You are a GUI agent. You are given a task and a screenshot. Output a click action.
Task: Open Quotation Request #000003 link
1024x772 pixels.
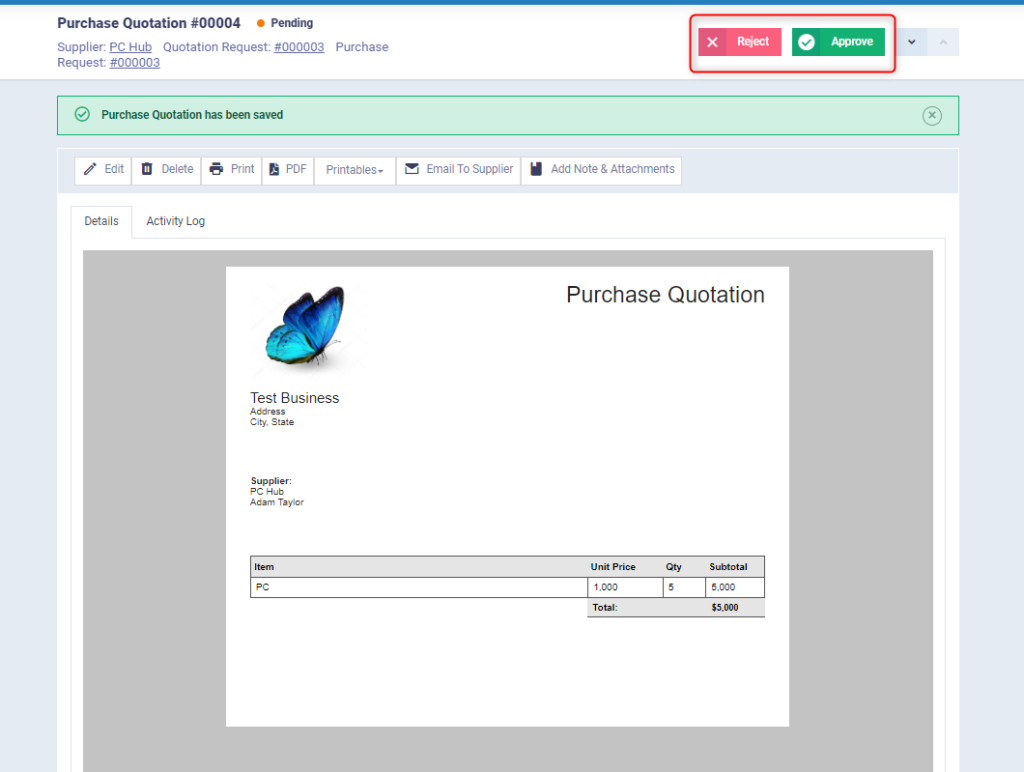[298, 46]
